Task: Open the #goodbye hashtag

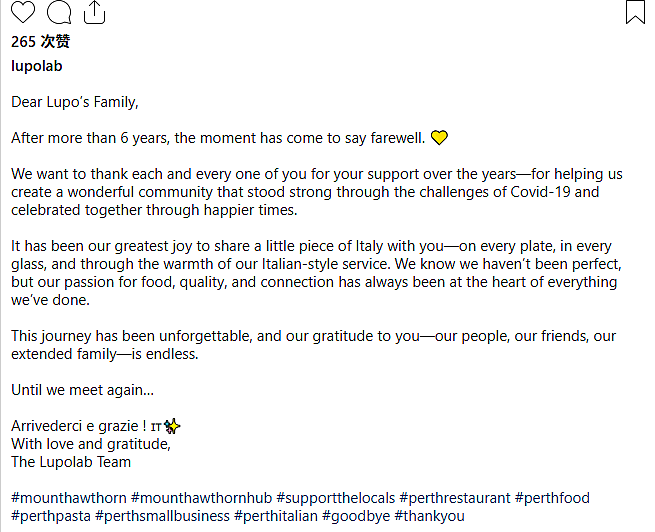Action: click(356, 516)
